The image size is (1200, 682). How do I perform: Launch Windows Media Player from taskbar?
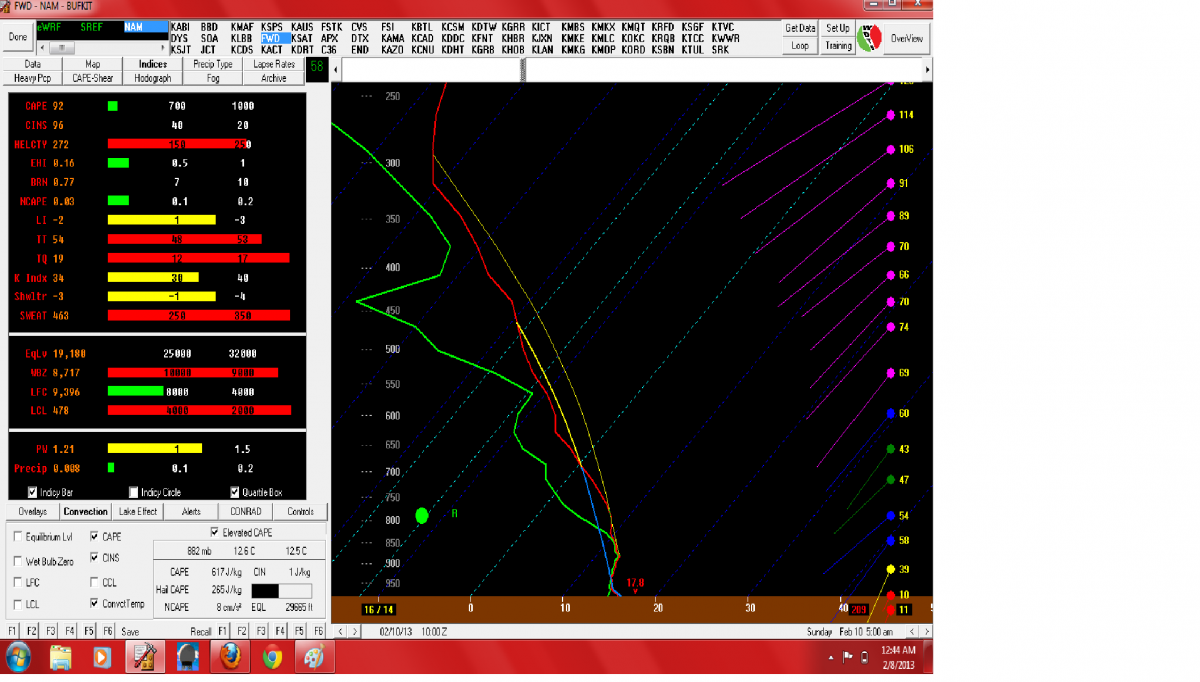(x=102, y=658)
